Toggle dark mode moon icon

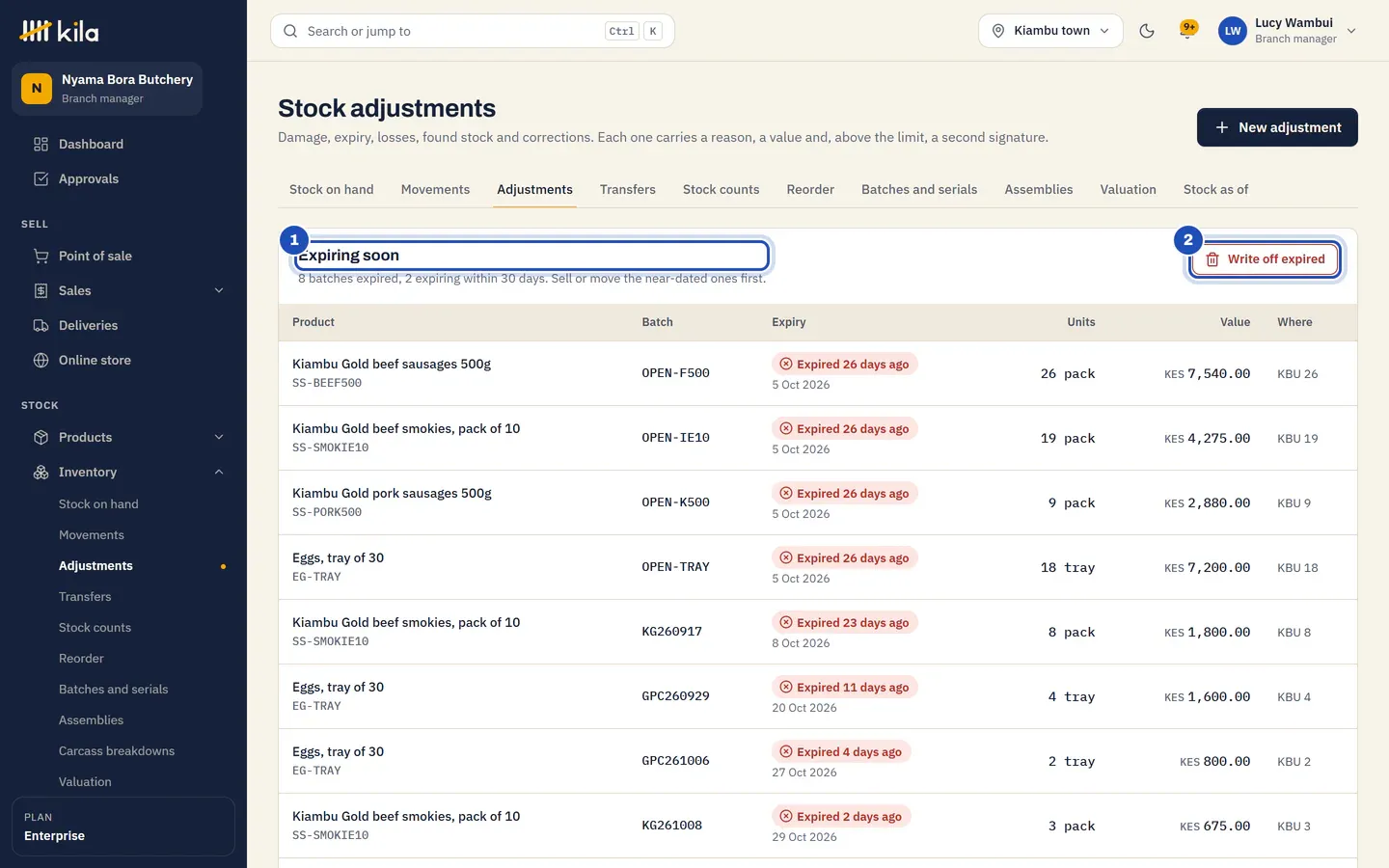point(1147,31)
